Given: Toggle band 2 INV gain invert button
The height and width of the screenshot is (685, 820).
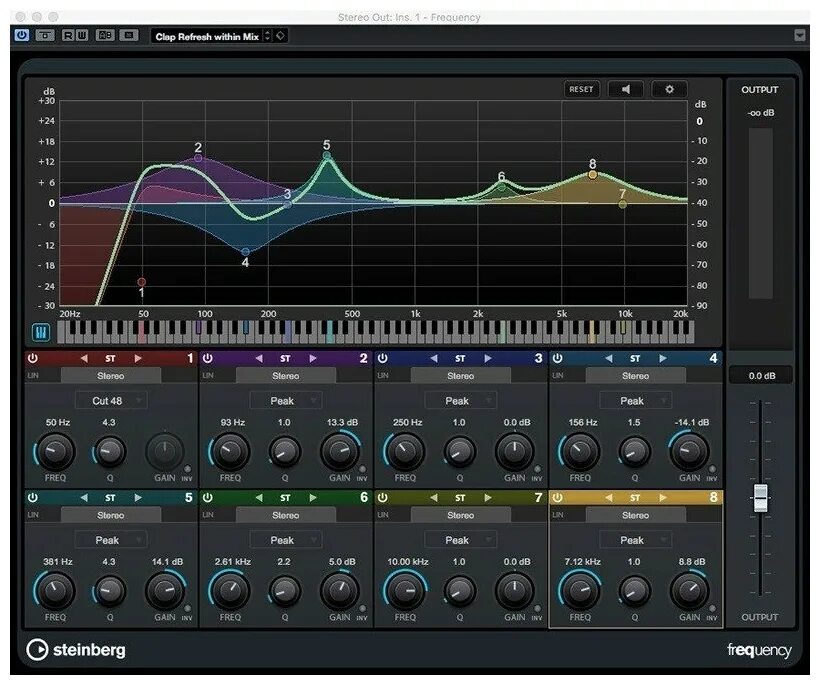Looking at the screenshot, I should click(x=362, y=469).
